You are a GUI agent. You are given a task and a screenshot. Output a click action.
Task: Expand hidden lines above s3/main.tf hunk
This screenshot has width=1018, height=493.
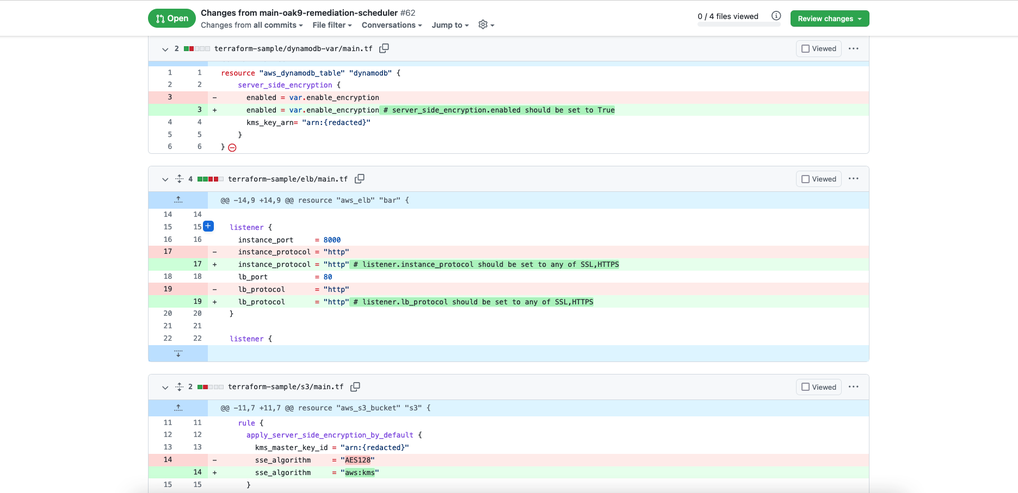tap(178, 408)
